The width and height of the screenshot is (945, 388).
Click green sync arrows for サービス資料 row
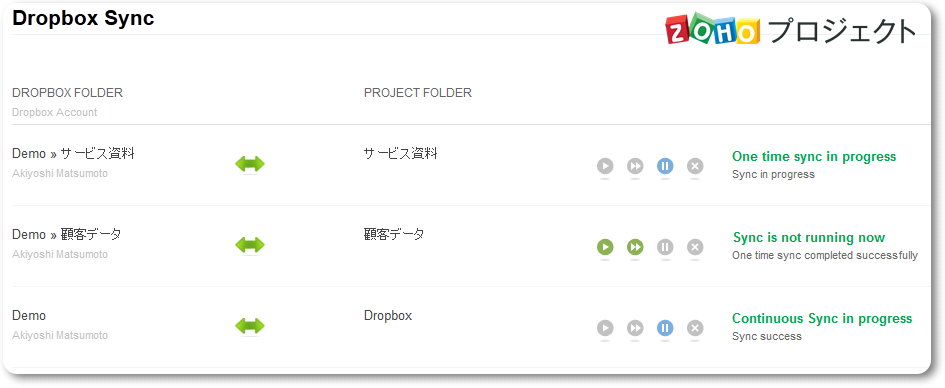click(250, 164)
